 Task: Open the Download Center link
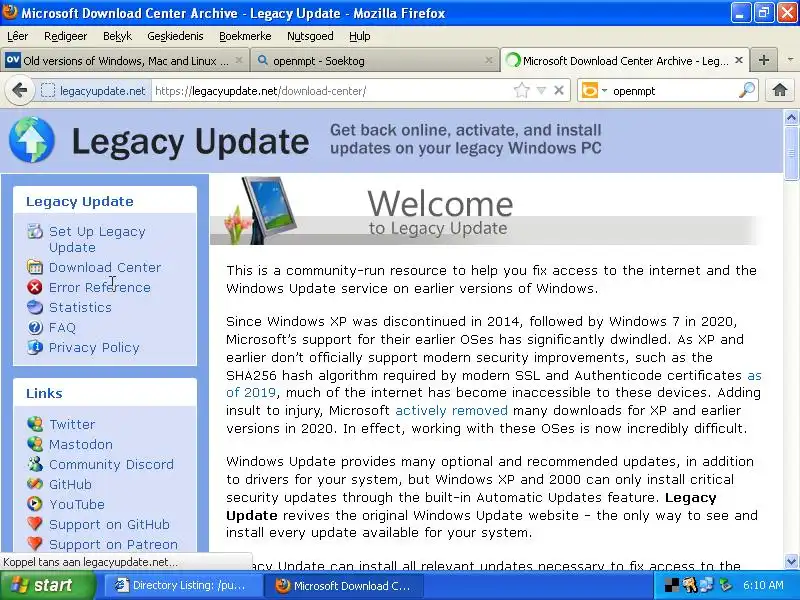pos(105,267)
